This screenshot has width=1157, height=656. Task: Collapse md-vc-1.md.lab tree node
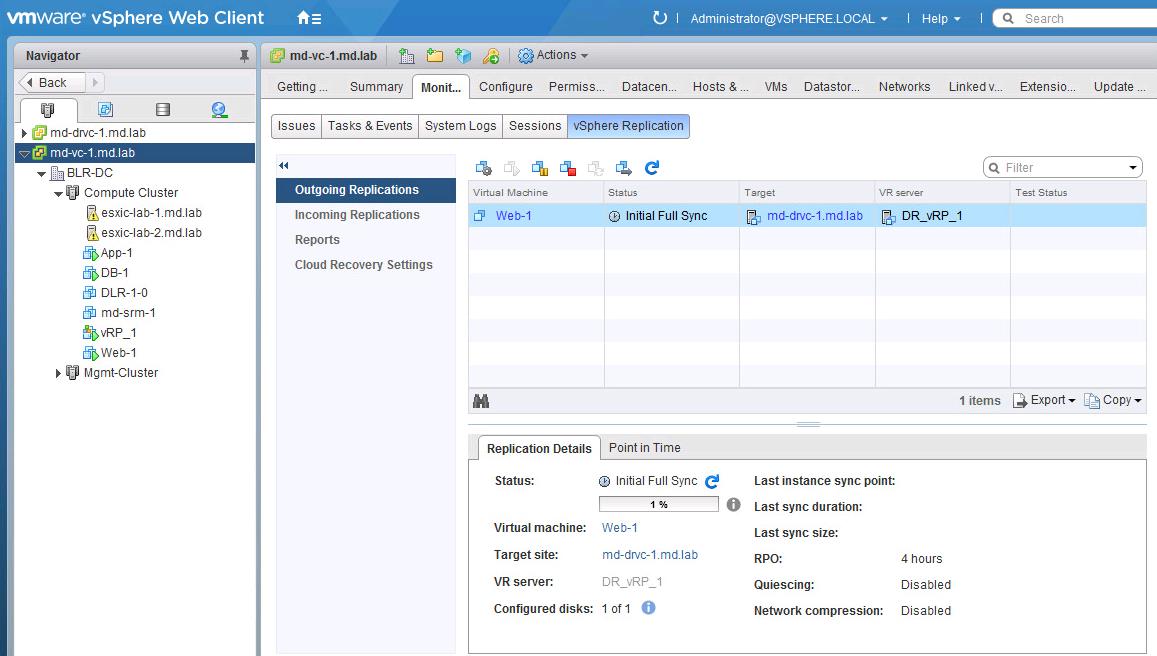point(24,153)
